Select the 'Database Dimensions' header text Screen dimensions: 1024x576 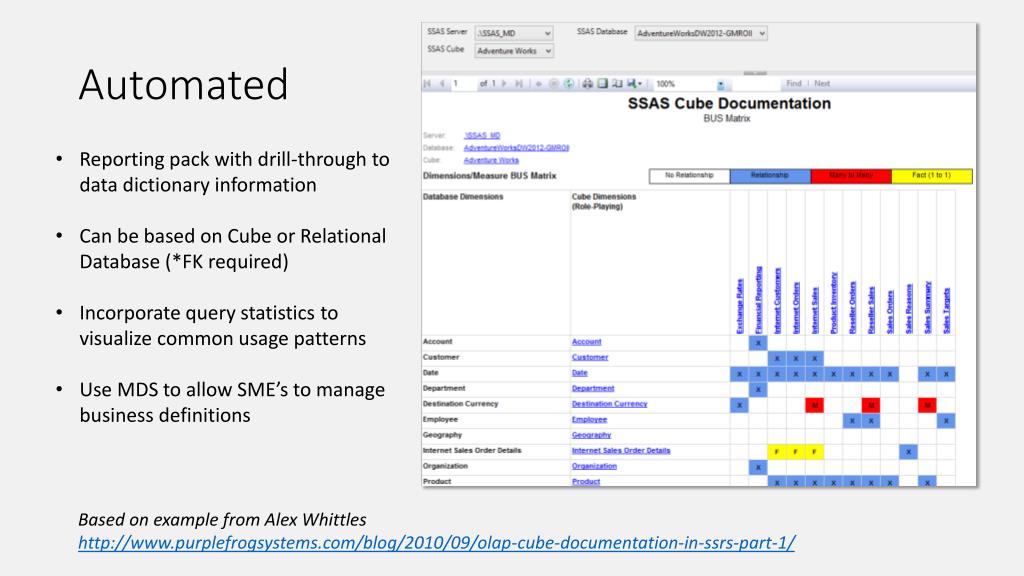(x=463, y=197)
